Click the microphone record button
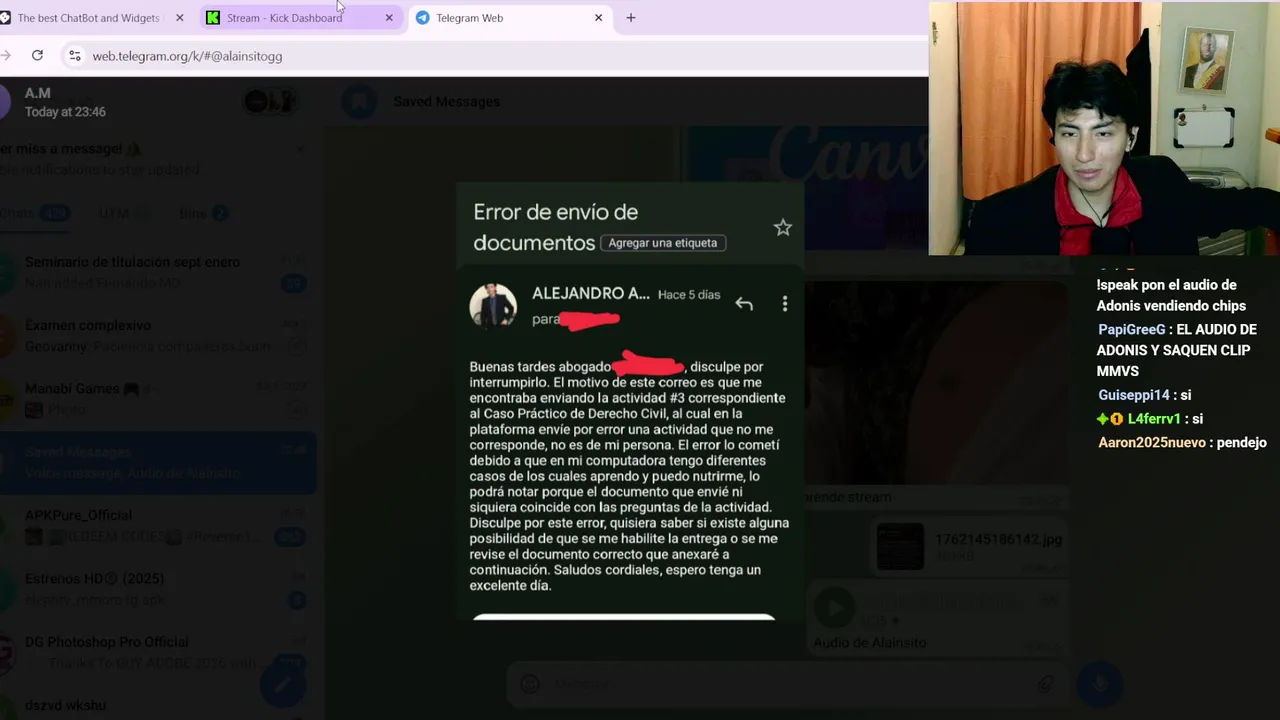 point(1100,684)
